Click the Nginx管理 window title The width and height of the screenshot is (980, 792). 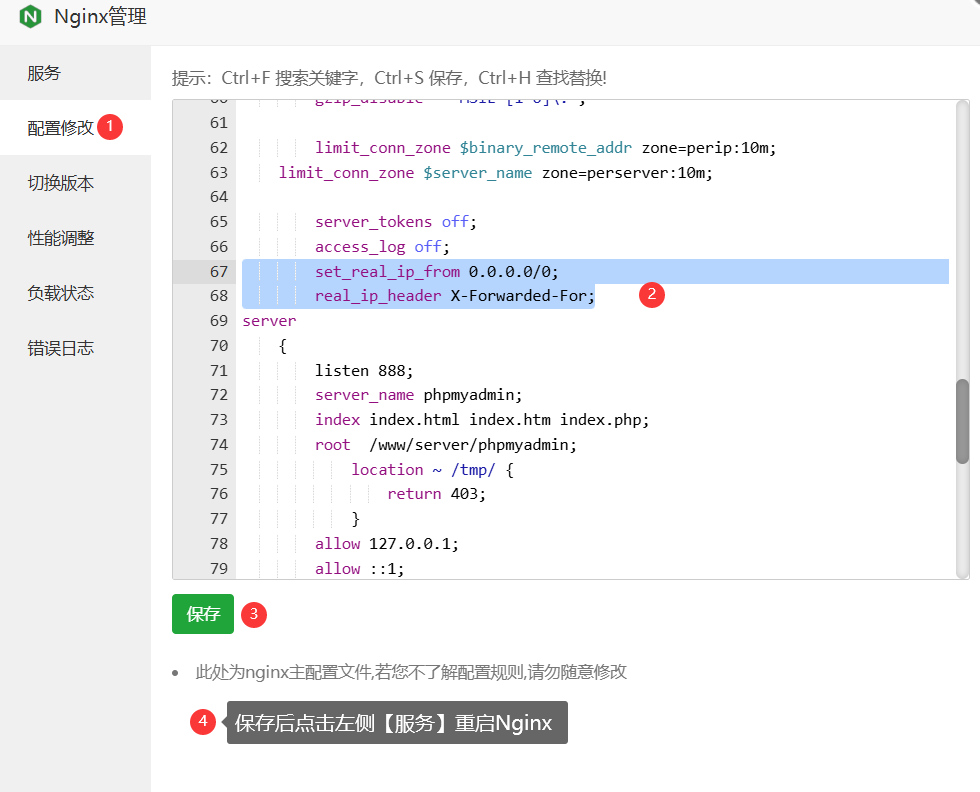click(101, 16)
